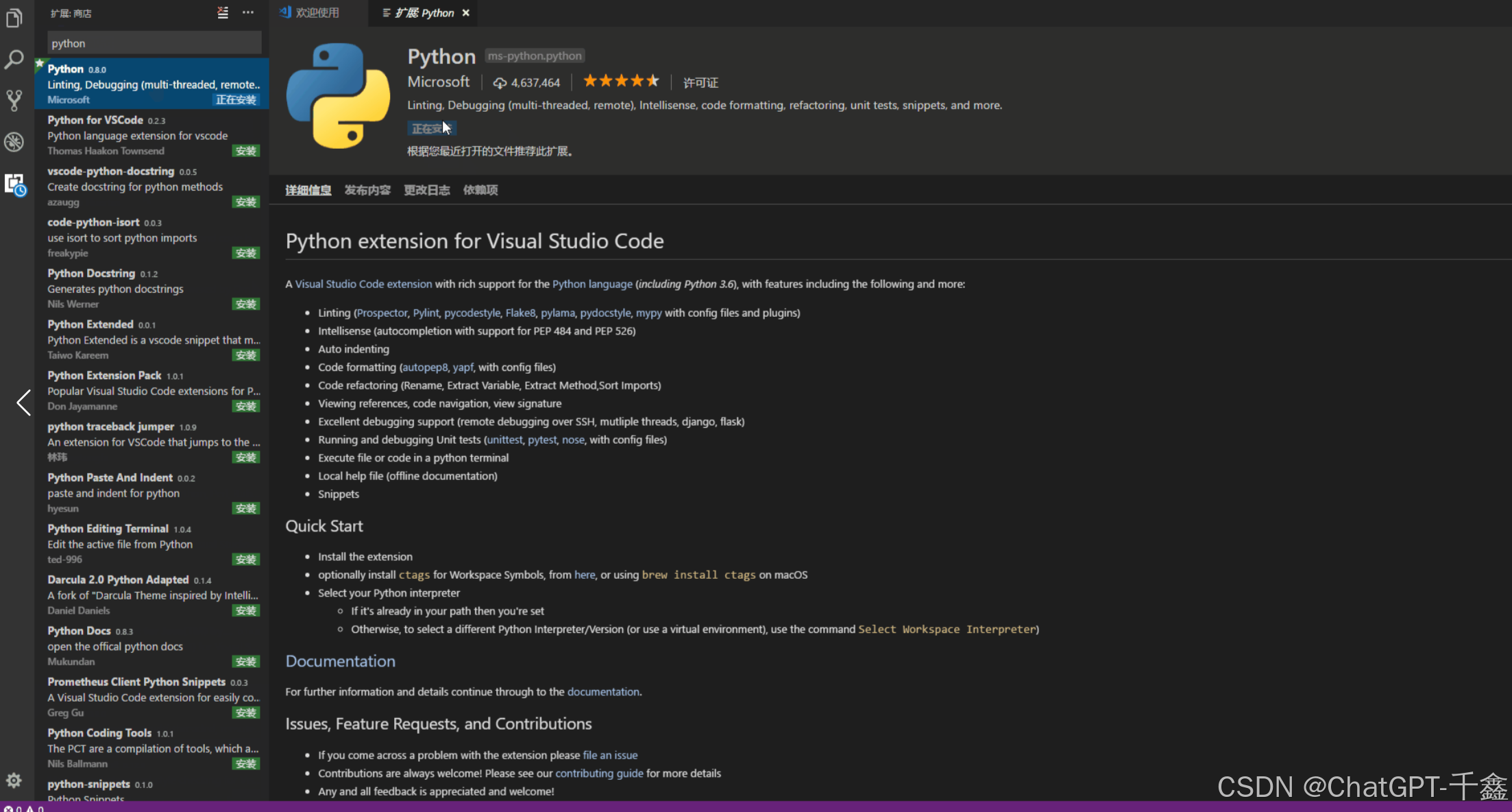Click the 许可证 license link

point(700,83)
